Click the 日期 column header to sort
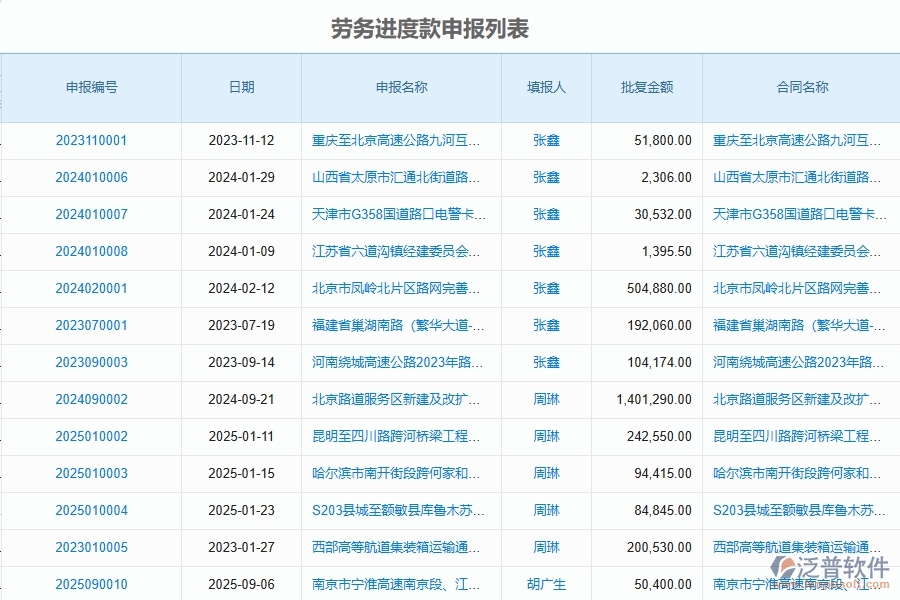 [240, 87]
